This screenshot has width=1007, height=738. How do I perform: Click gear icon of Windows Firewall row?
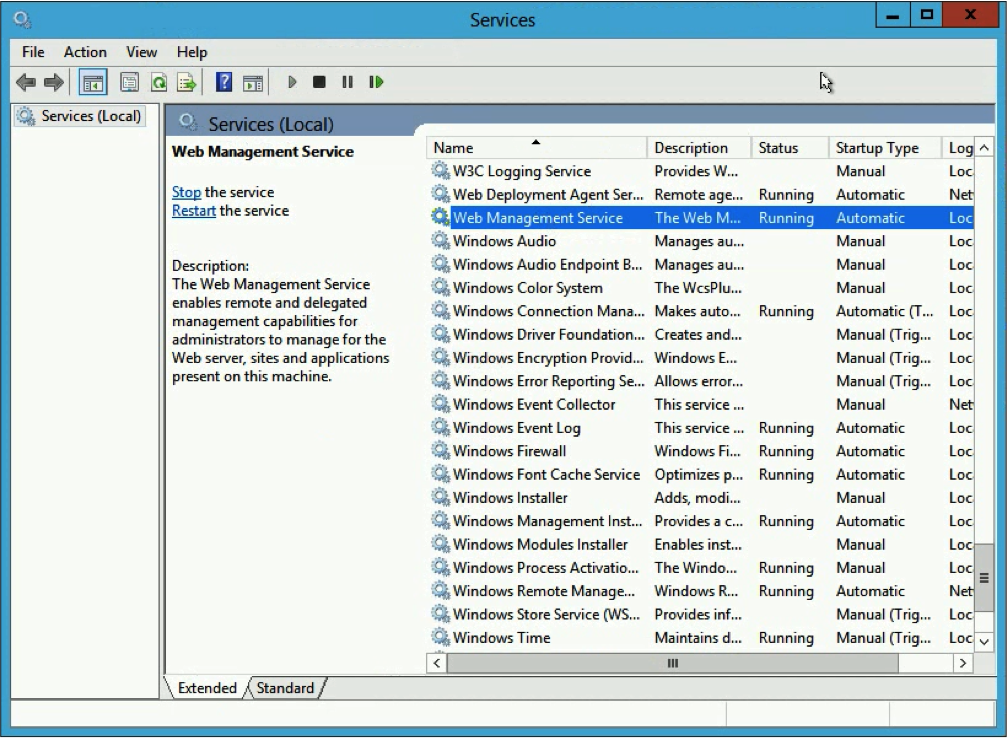(x=440, y=451)
